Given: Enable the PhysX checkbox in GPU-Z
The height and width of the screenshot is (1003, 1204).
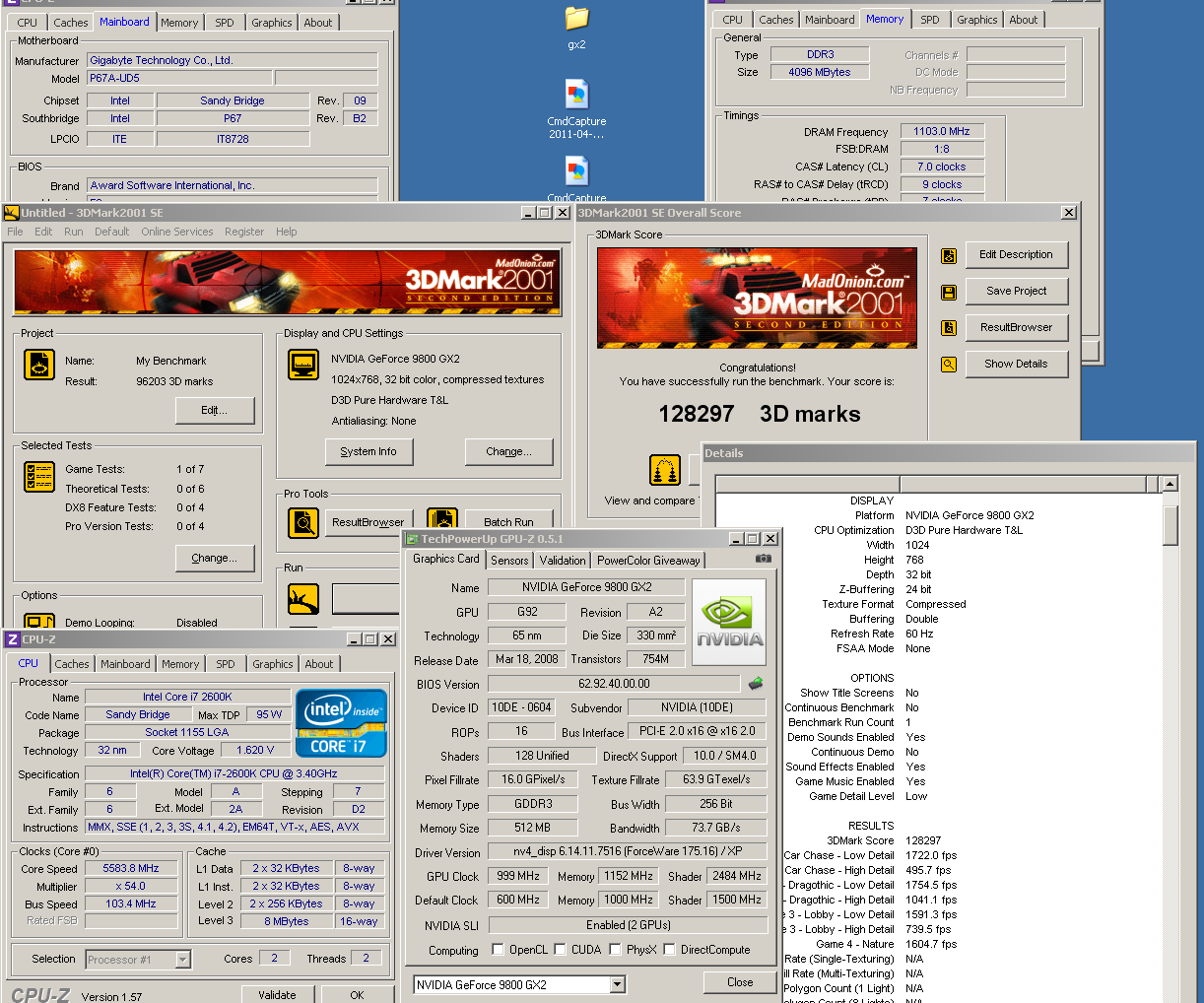Looking at the screenshot, I should coord(615,950).
